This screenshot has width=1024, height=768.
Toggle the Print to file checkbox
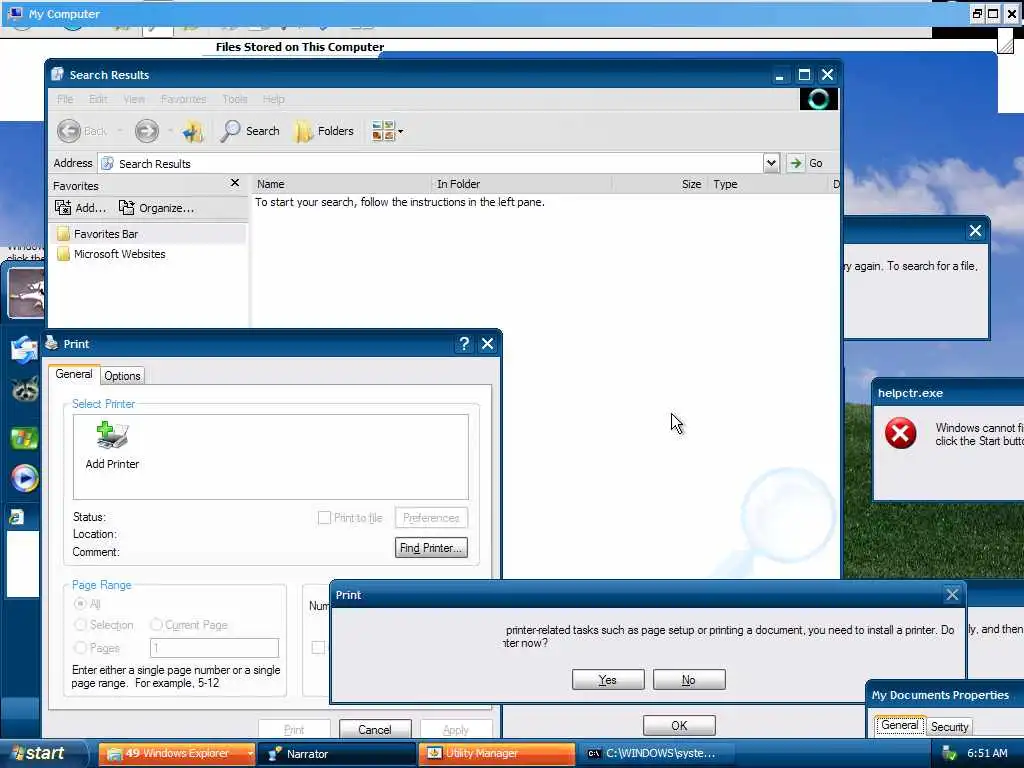point(324,518)
